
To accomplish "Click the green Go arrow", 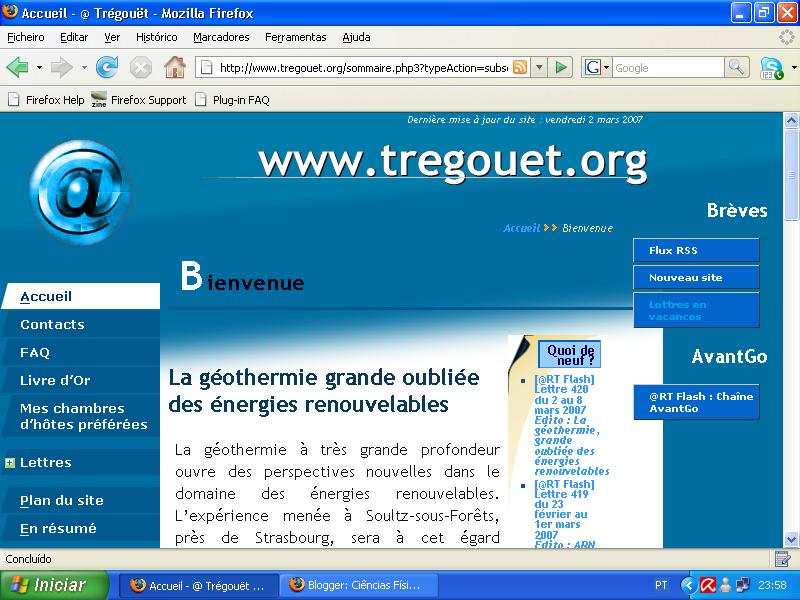I will coord(560,68).
